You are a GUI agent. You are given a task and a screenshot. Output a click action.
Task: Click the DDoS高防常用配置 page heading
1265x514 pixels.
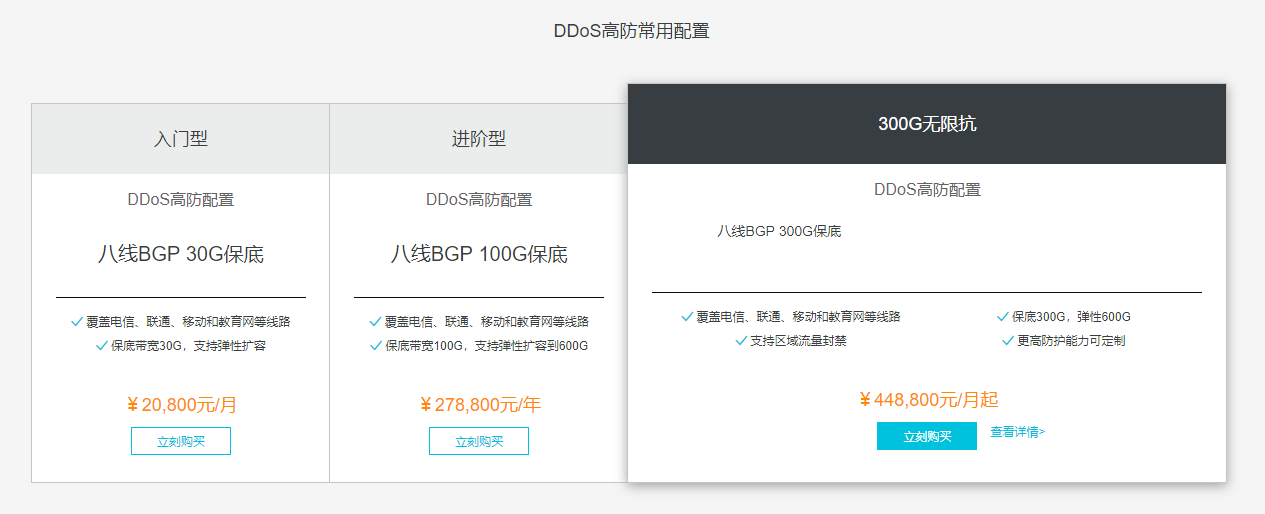(x=632, y=31)
